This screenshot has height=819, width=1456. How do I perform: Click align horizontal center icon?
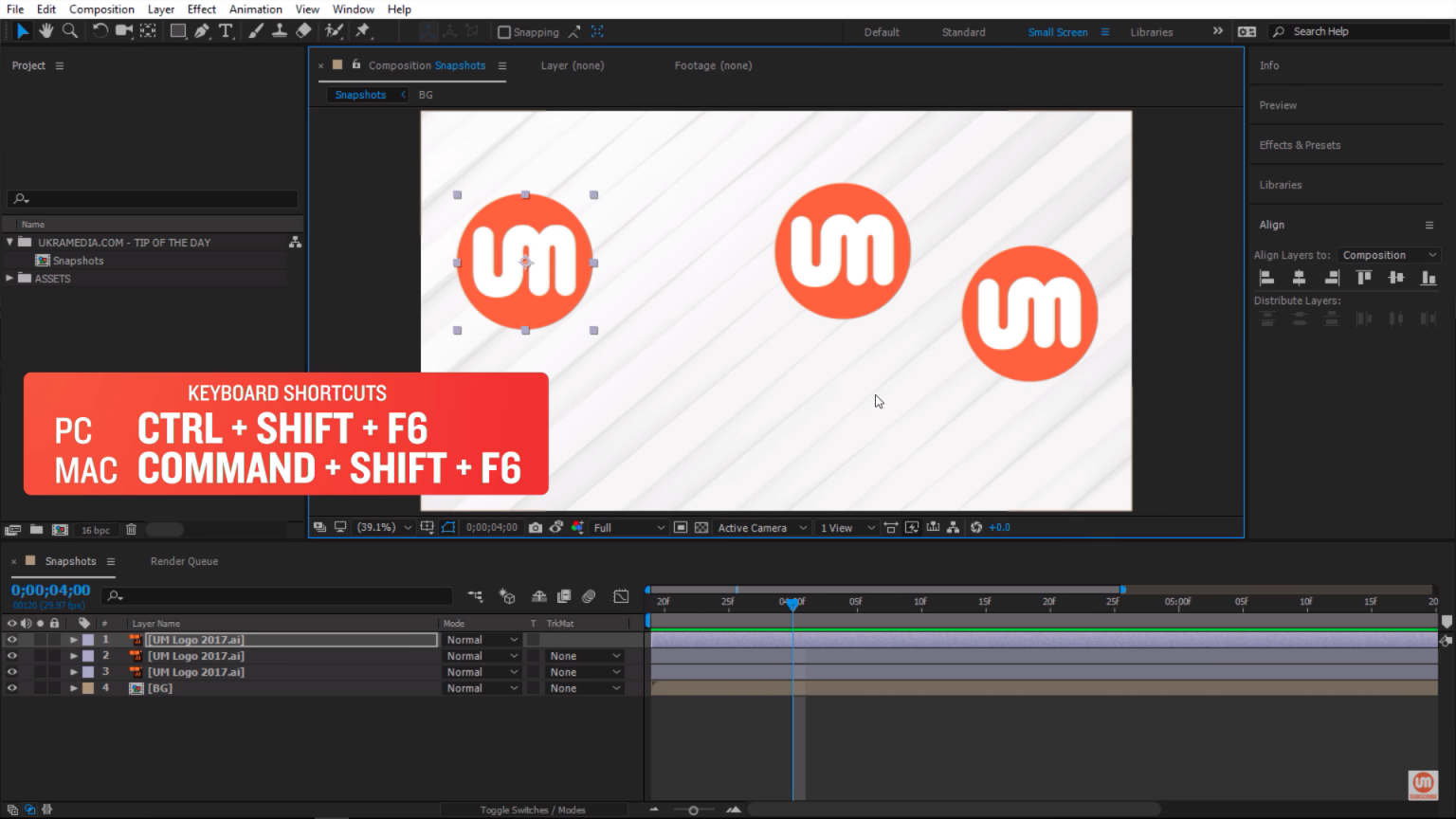1299,278
